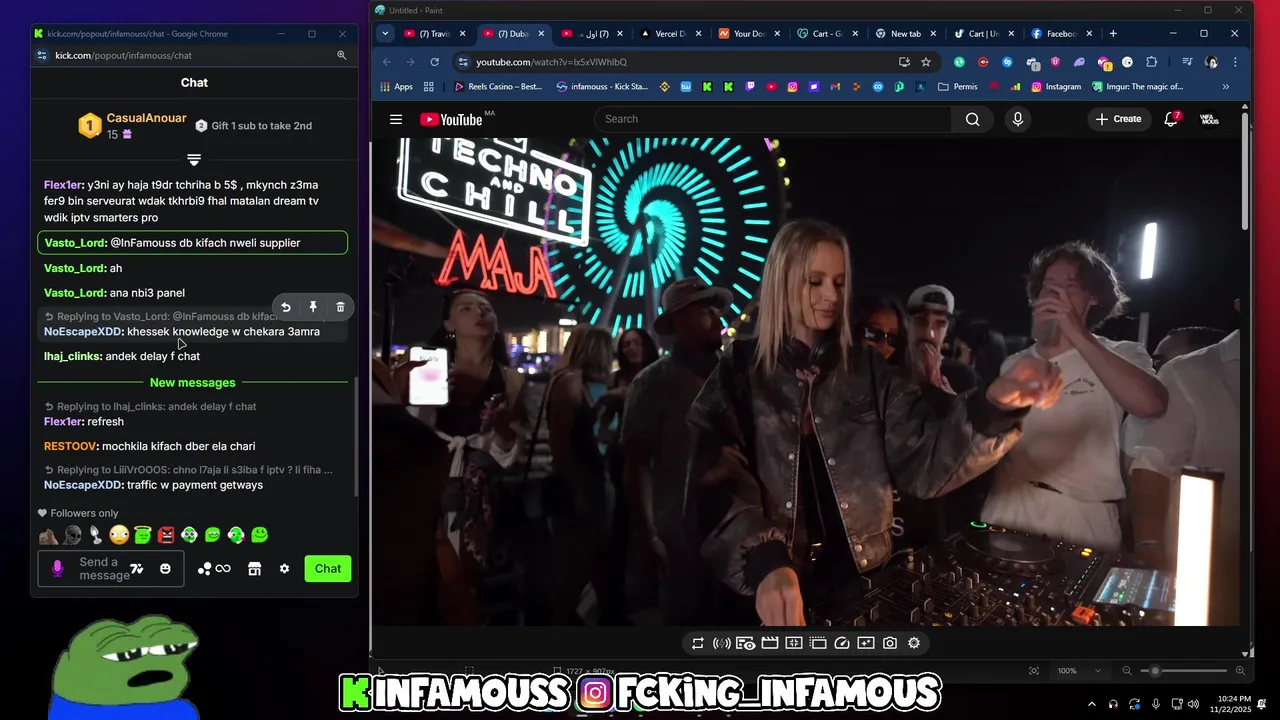Click the CasualAnouar leaderboard username
Image resolution: width=1280 pixels, height=720 pixels.
[146, 118]
